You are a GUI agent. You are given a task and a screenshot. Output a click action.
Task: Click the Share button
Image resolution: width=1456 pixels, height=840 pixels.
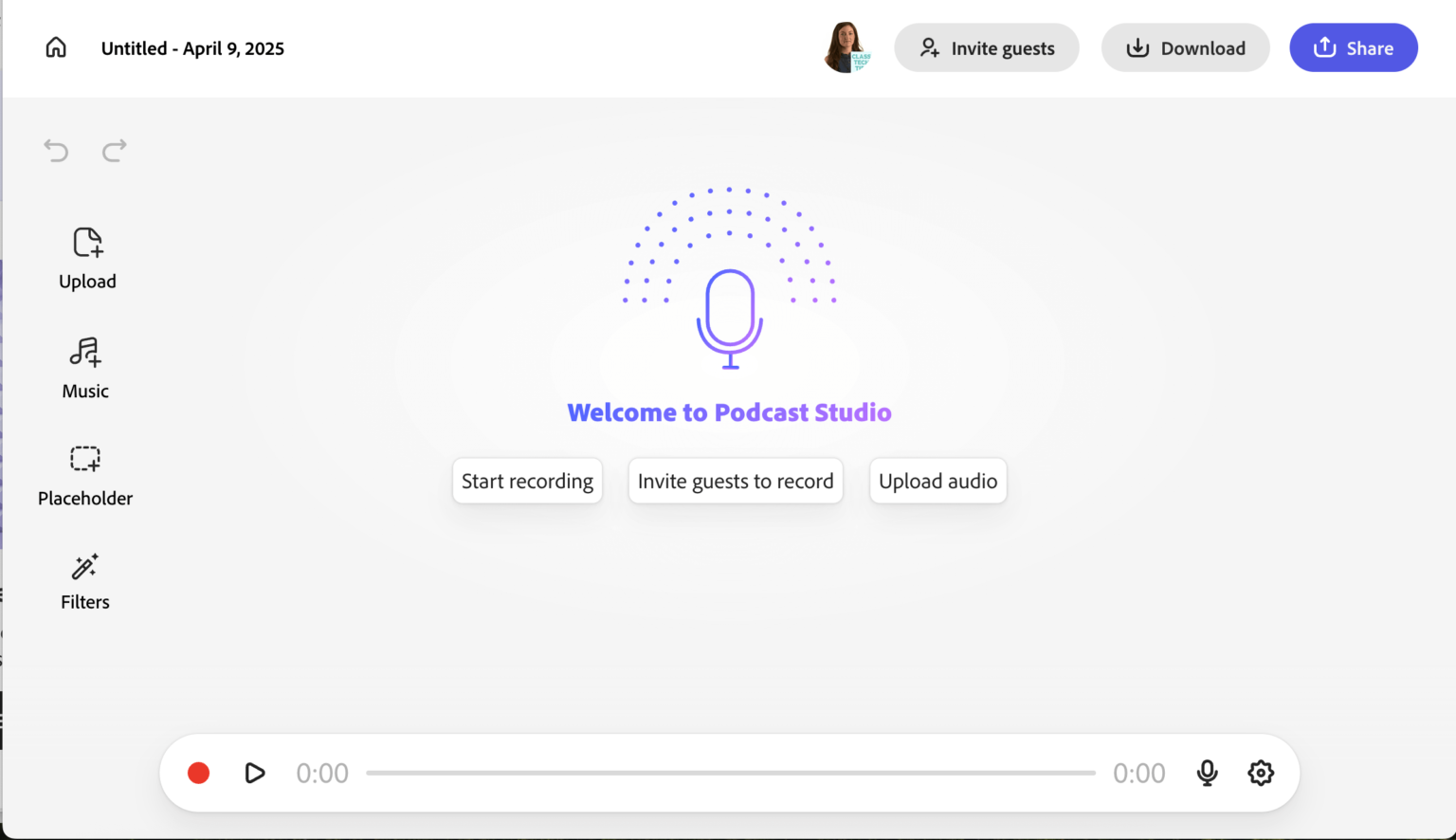click(1353, 47)
